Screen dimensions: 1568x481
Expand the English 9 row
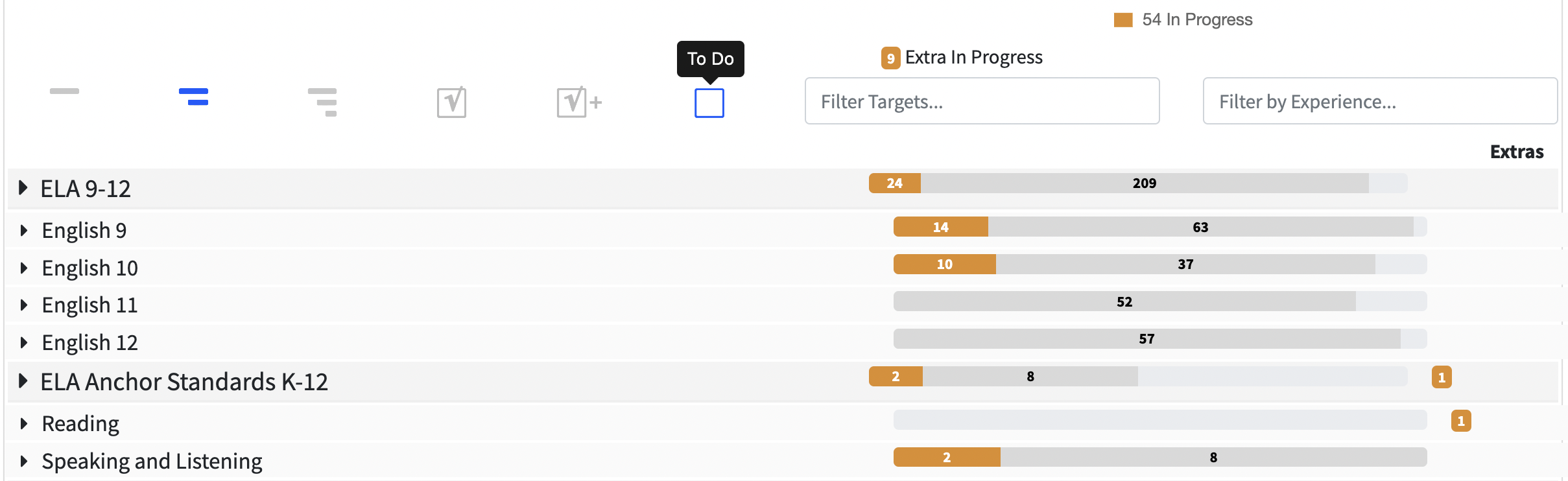24,230
